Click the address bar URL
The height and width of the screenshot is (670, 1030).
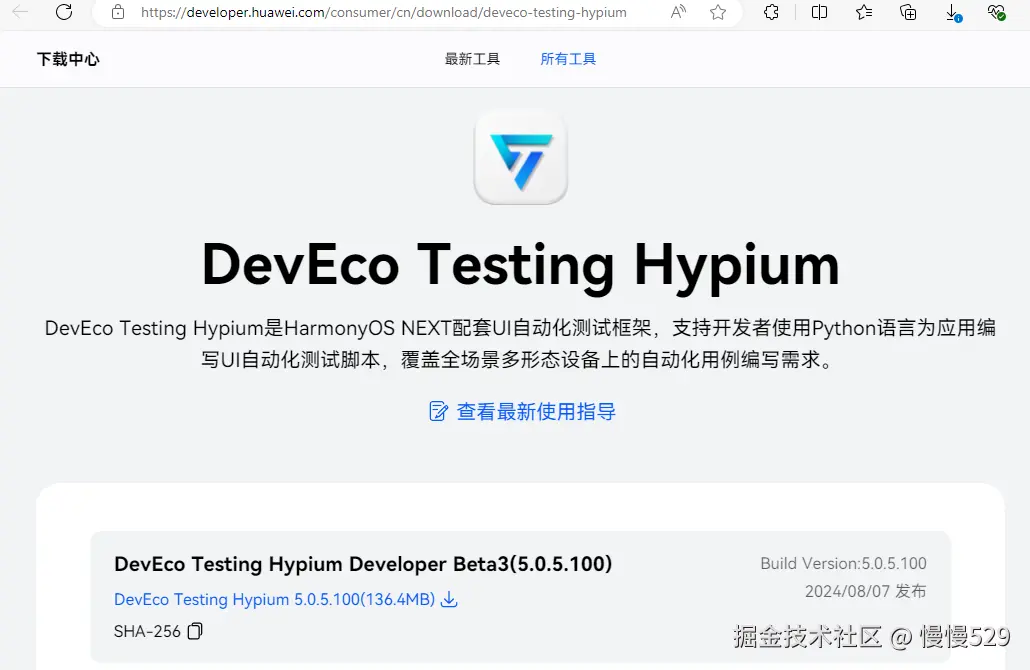coord(384,12)
